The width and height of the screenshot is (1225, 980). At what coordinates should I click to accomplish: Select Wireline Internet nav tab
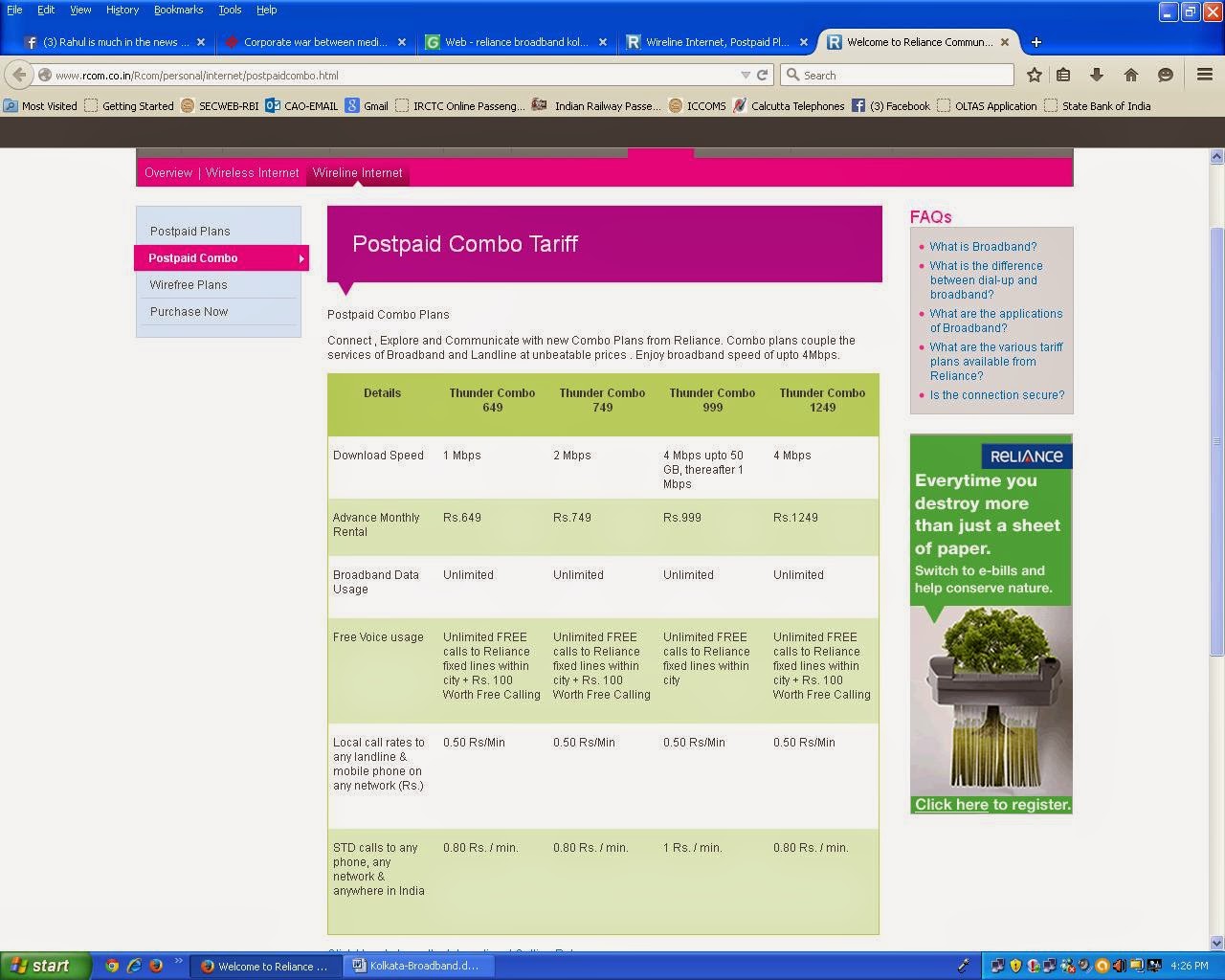[357, 173]
